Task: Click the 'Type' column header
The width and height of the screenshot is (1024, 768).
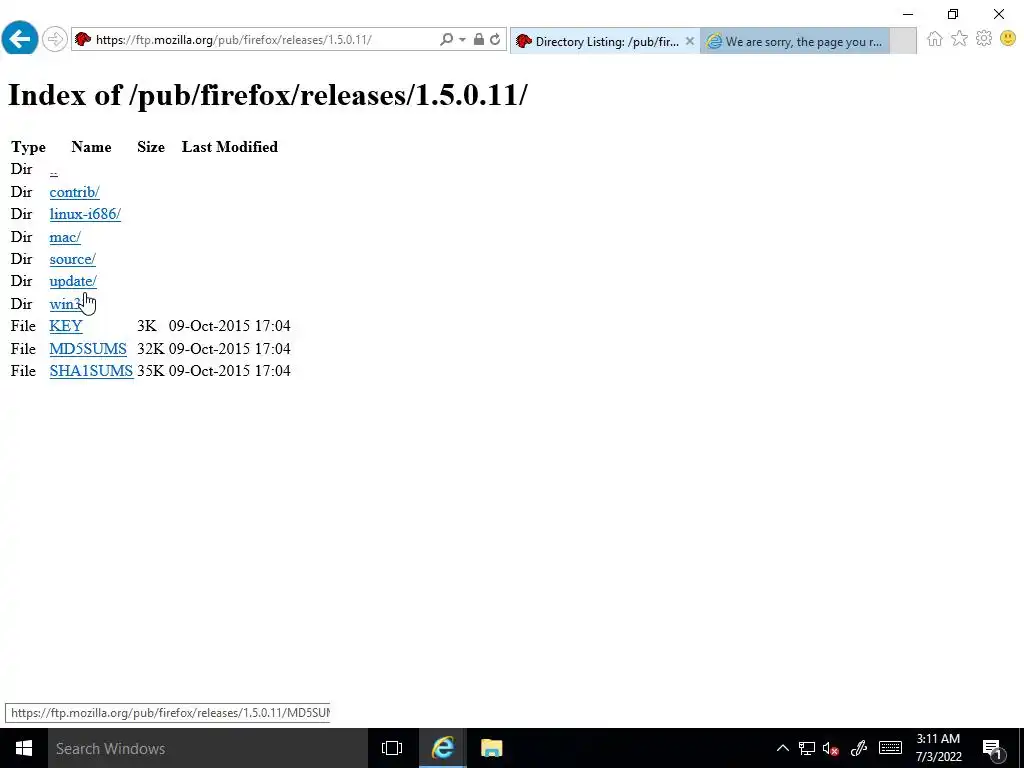Action: click(x=29, y=147)
